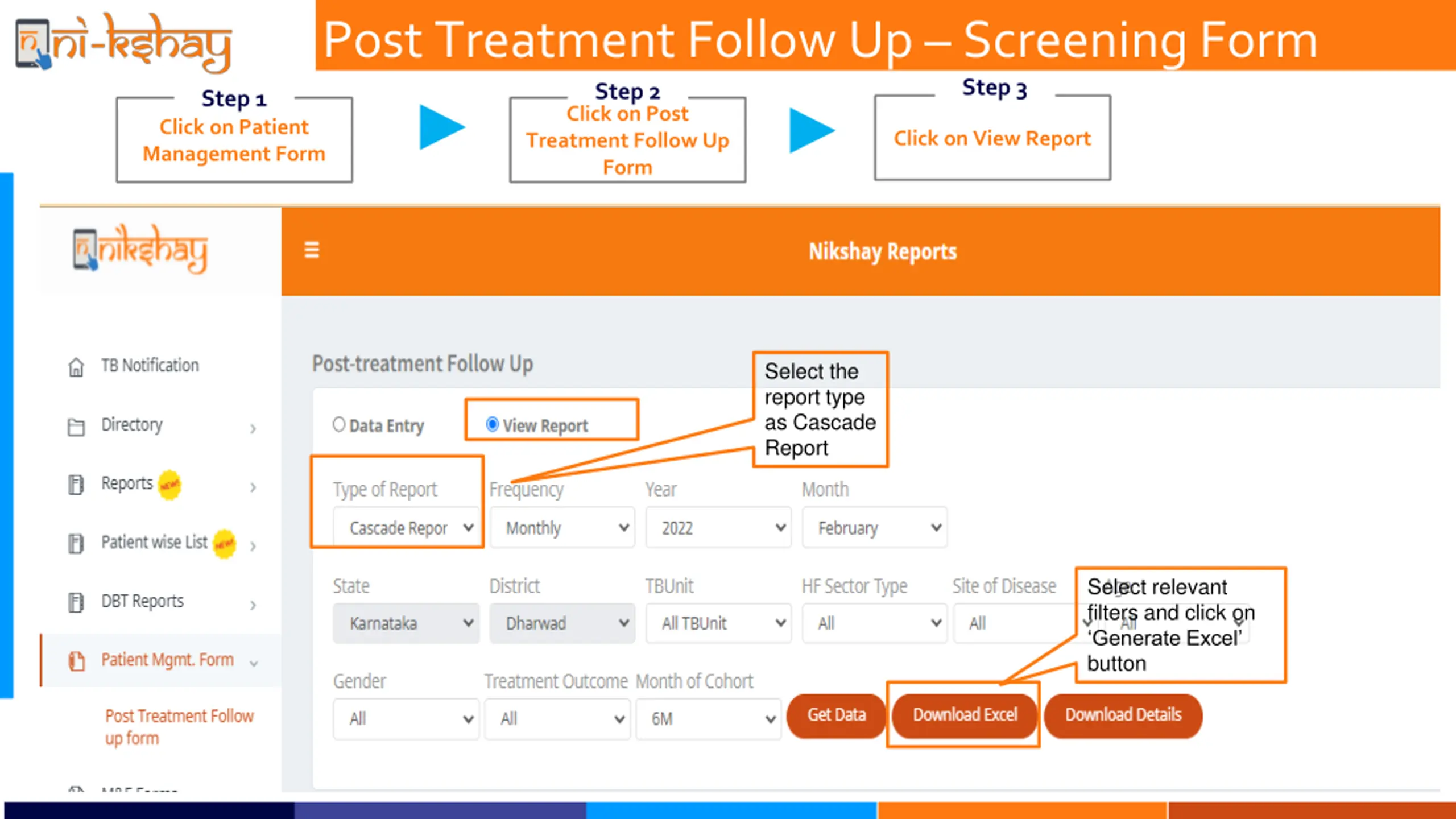Collapse the Patient Mgmt. Form chevron

click(x=254, y=663)
